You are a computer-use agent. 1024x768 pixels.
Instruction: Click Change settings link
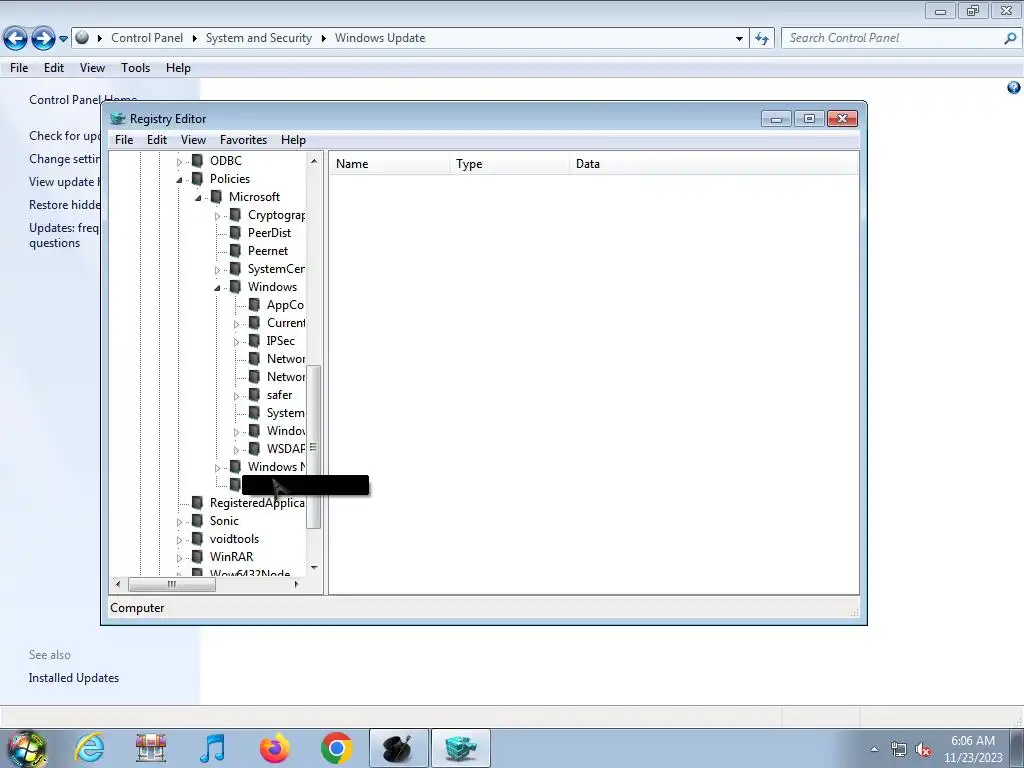pos(65,159)
